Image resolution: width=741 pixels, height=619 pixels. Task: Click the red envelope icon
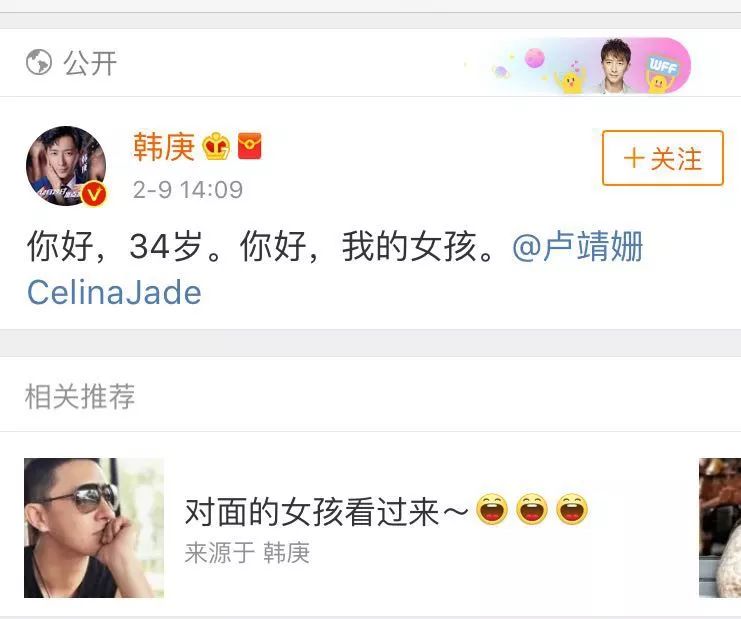click(x=250, y=146)
